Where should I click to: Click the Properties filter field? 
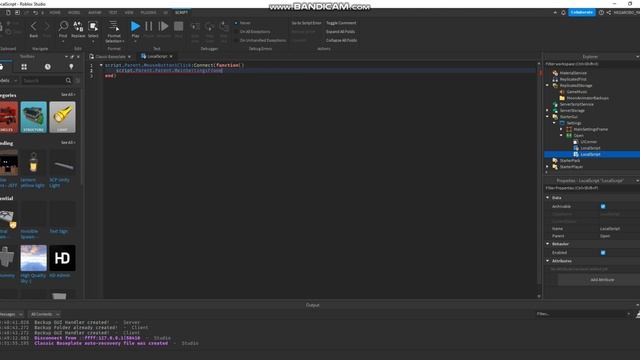(x=592, y=188)
